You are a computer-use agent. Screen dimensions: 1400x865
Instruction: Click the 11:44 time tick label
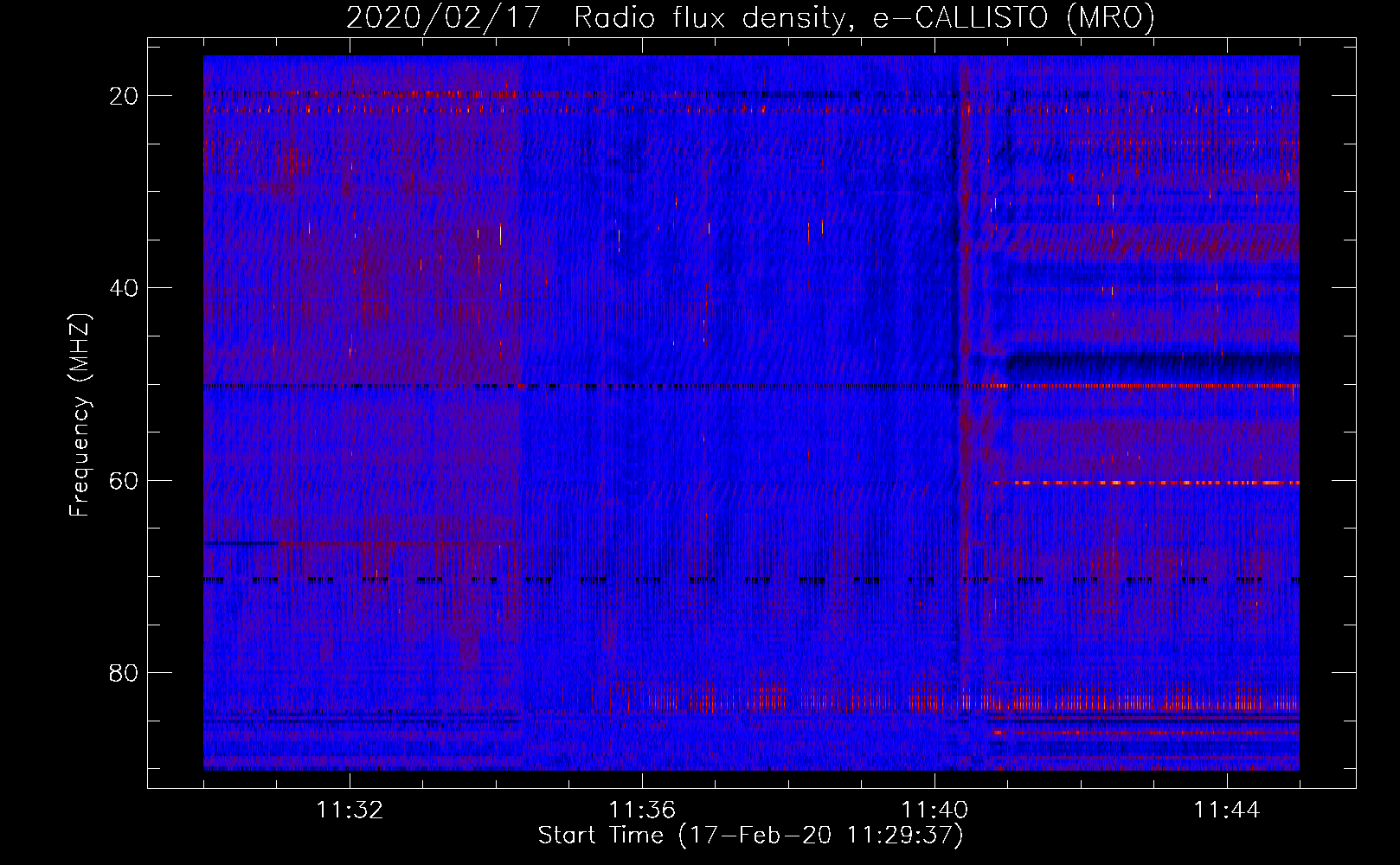pyautogui.click(x=1227, y=811)
